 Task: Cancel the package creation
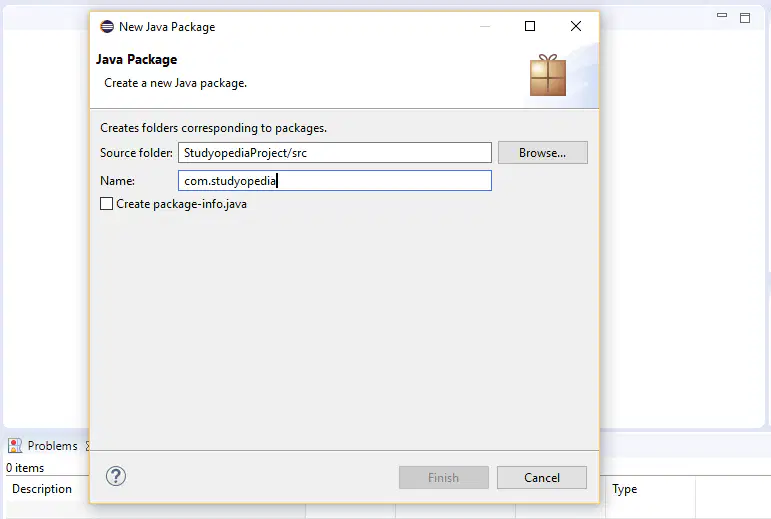[x=541, y=478]
